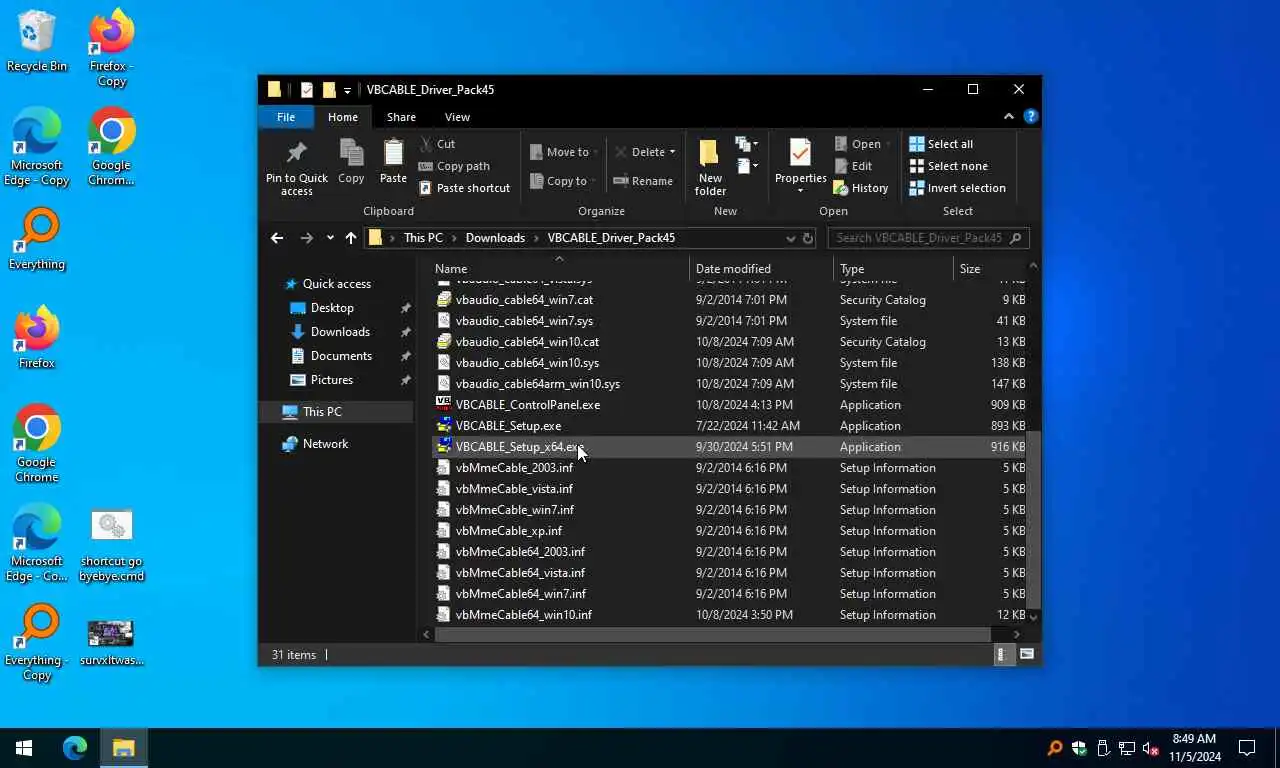1280x768 pixels.
Task: Click the horizontal scrollbar of file list
Action: 712,634
